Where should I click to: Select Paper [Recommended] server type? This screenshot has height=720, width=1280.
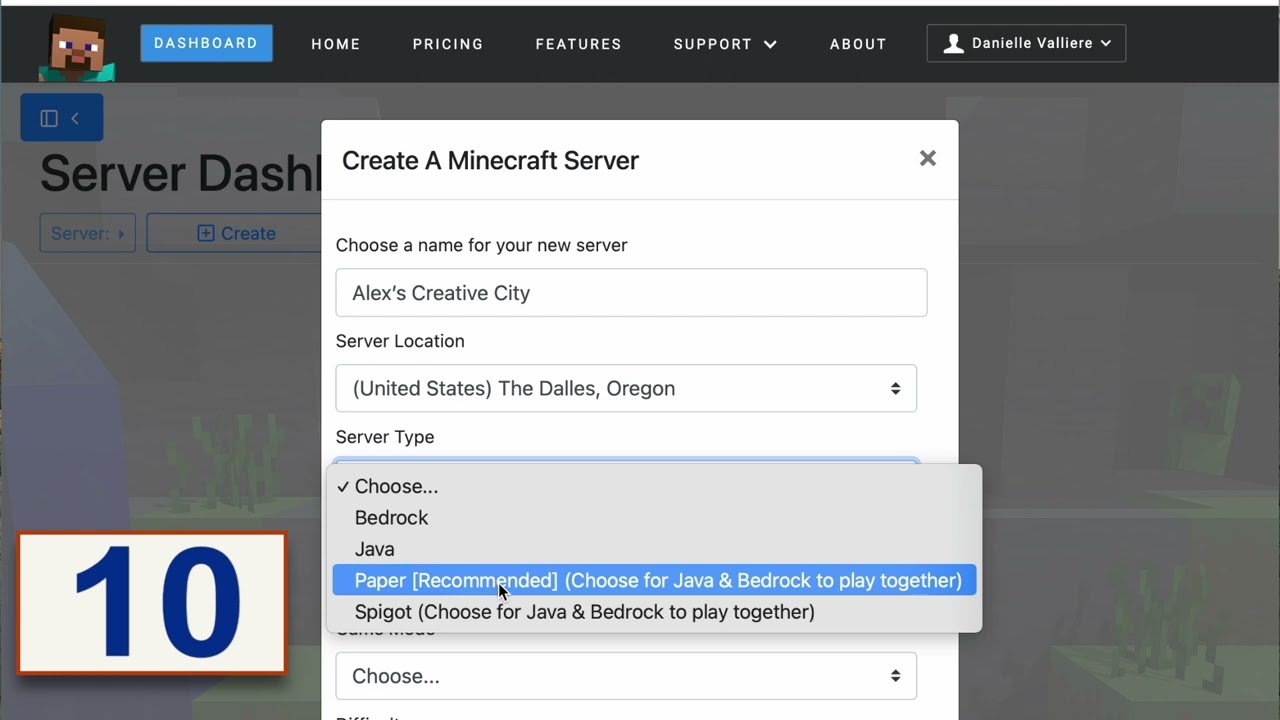654,580
